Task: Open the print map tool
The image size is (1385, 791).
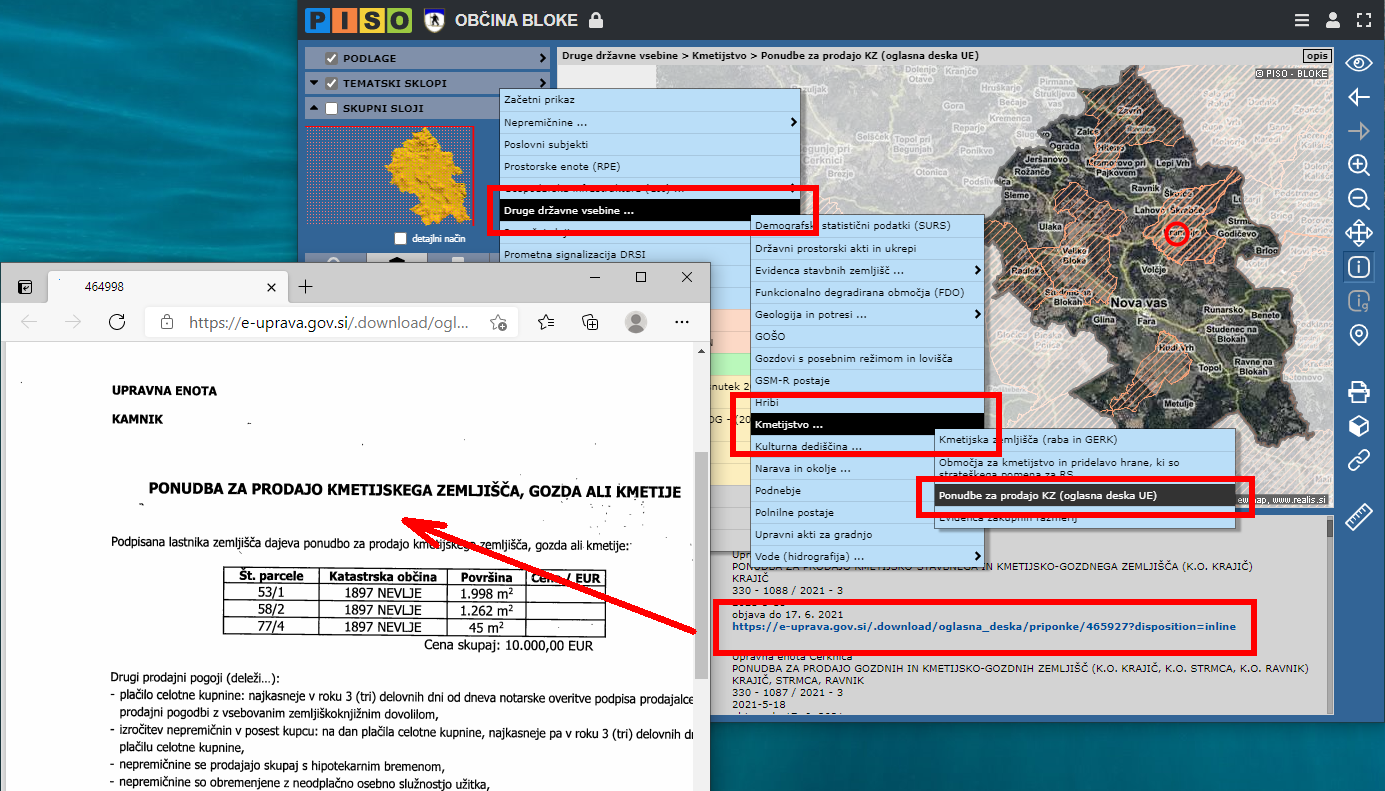Action: click(1358, 390)
